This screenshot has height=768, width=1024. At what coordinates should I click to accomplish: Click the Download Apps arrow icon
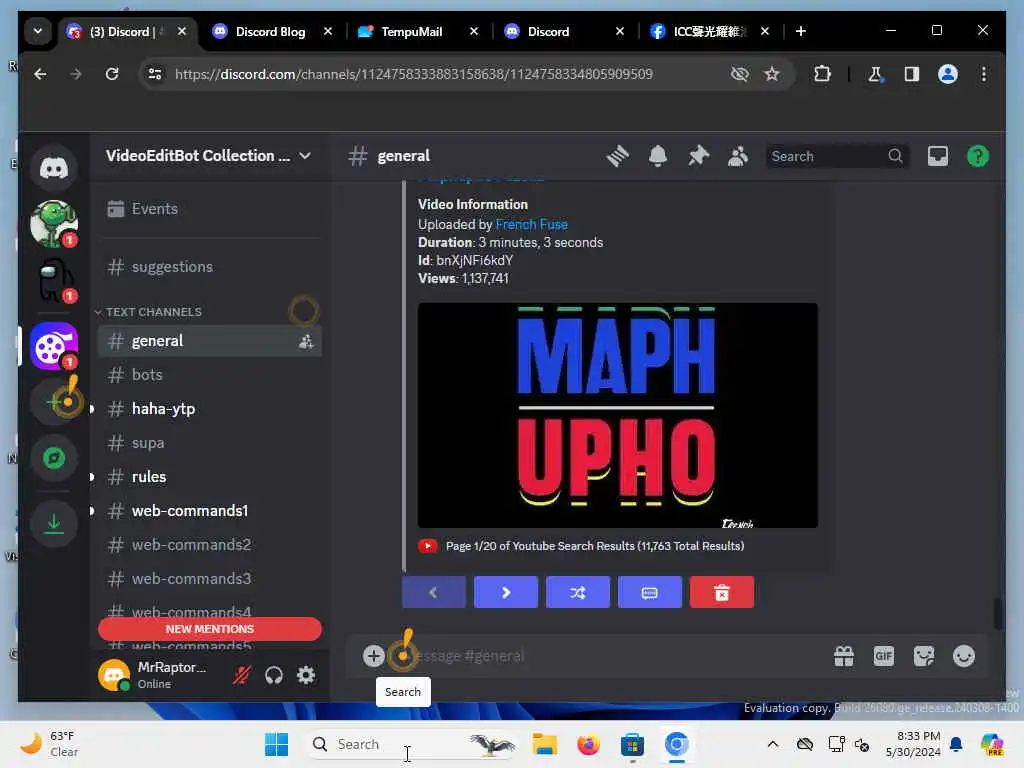(54, 523)
